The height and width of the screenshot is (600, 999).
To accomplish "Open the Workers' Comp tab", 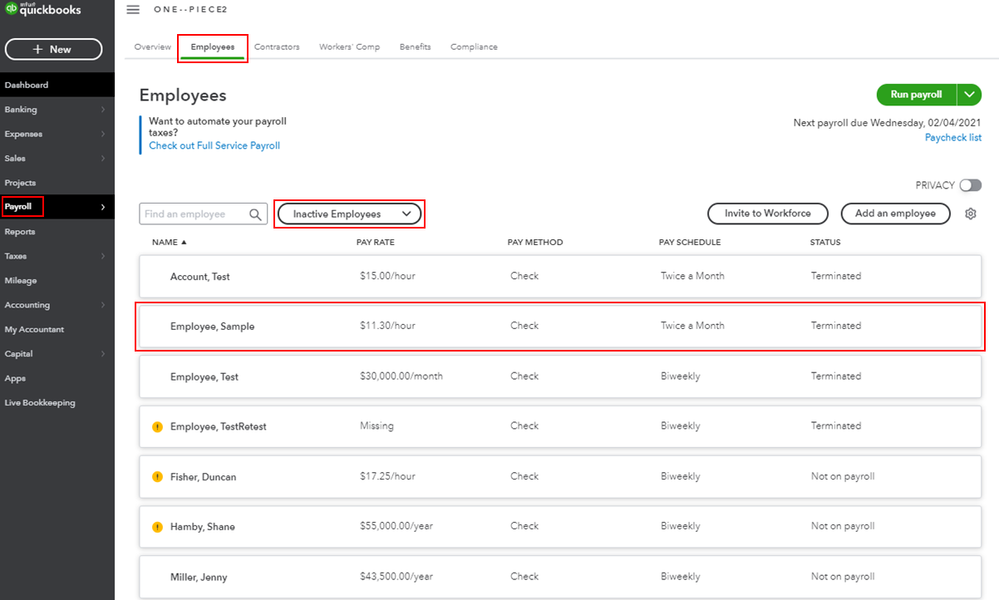I will click(x=349, y=47).
